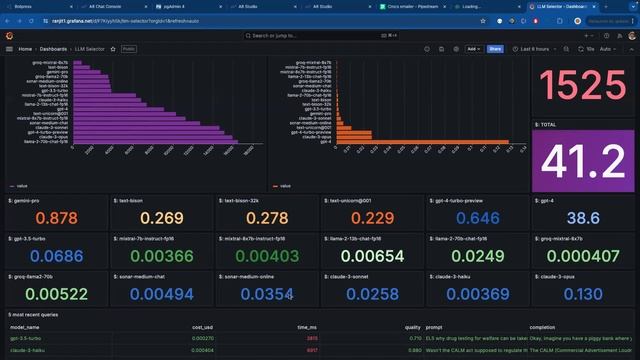Open the 10s refresh interval dropdown
Image resolution: width=640 pixels, height=360 pixels.
[590, 49]
